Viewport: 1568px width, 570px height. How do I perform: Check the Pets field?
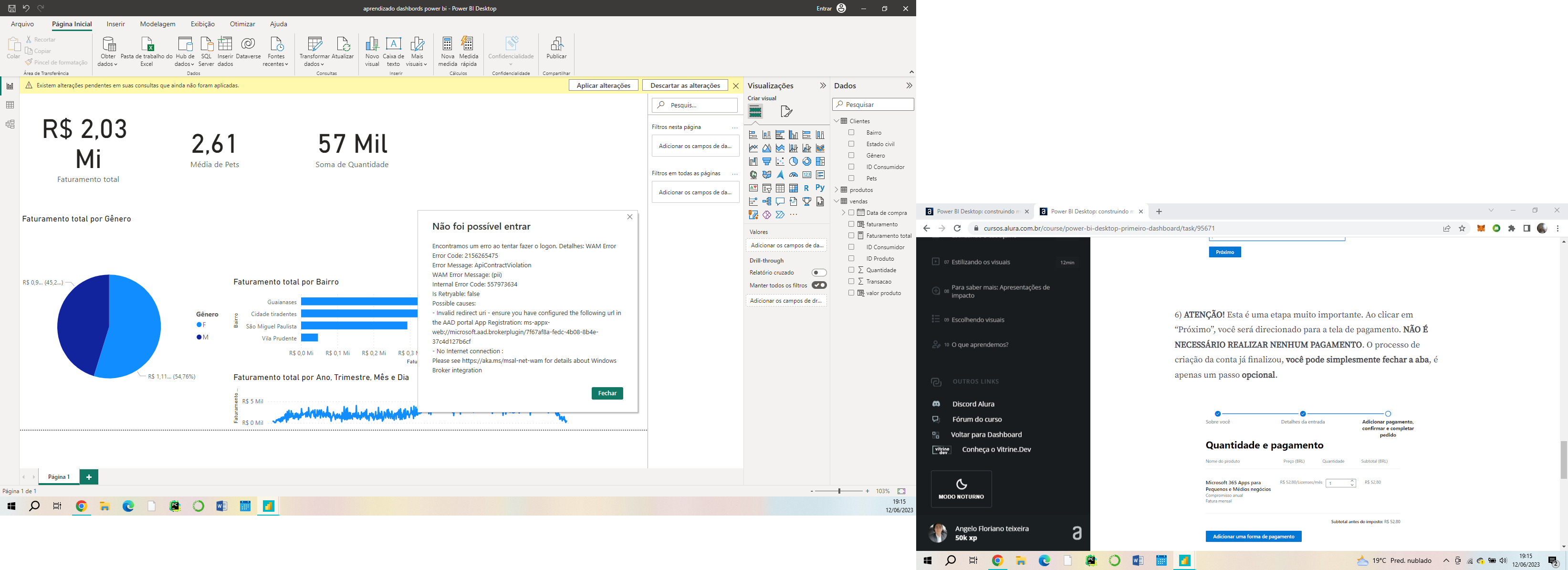coord(852,178)
